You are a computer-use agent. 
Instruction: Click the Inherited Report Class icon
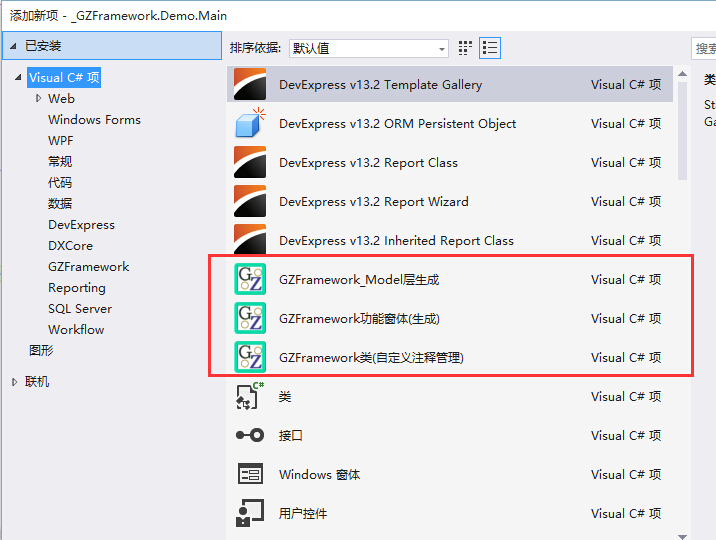pyautogui.click(x=250, y=239)
